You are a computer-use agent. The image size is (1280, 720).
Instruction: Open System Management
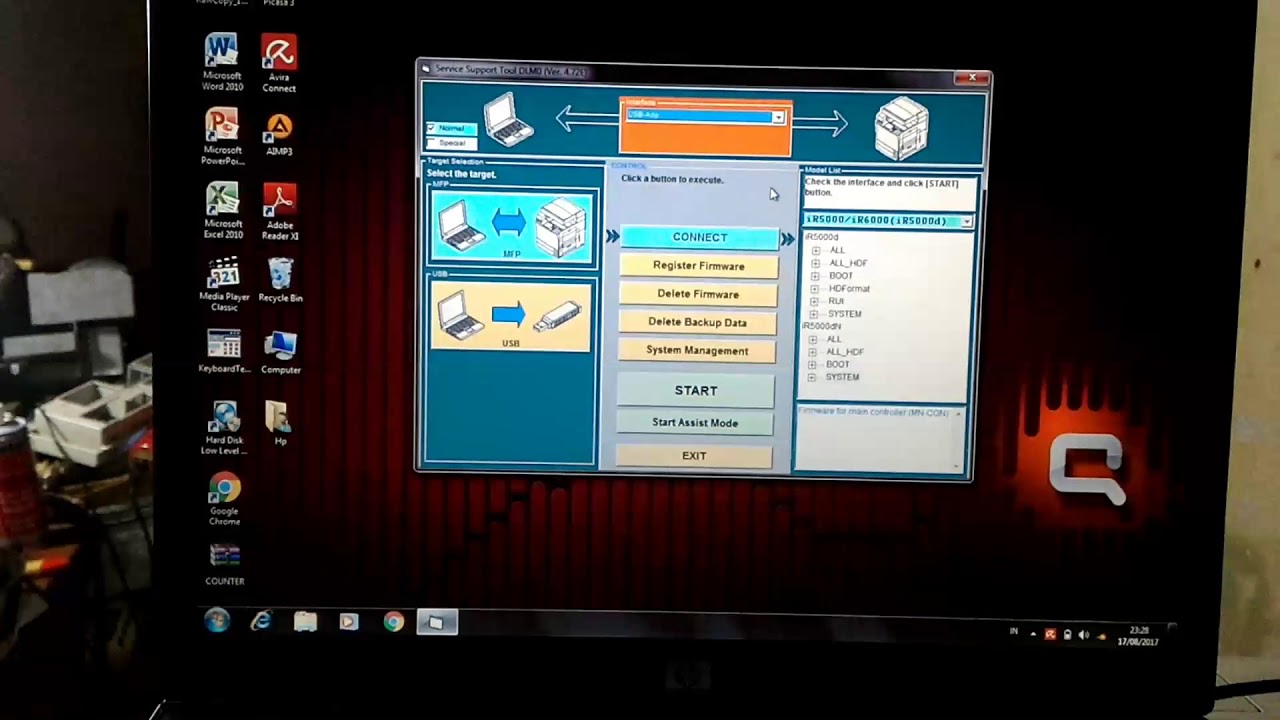(697, 351)
